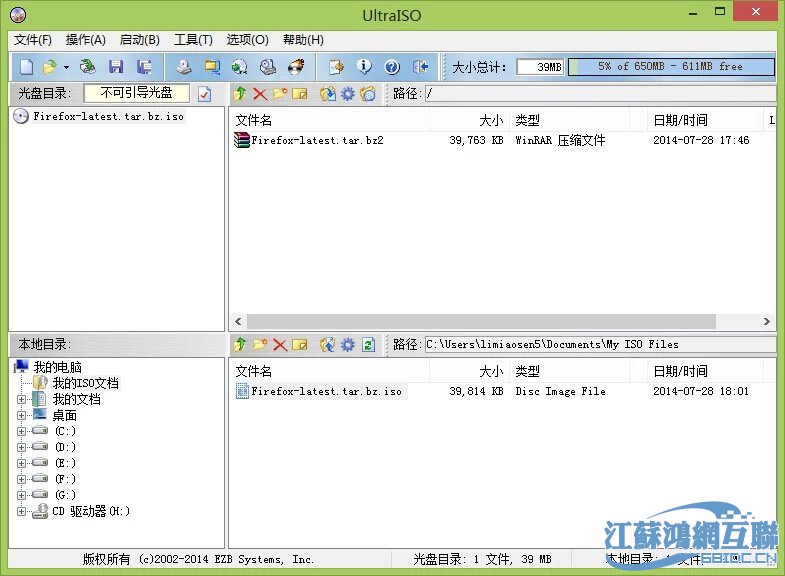
Task: Expand the 我的文档 tree node
Action: click(x=21, y=399)
